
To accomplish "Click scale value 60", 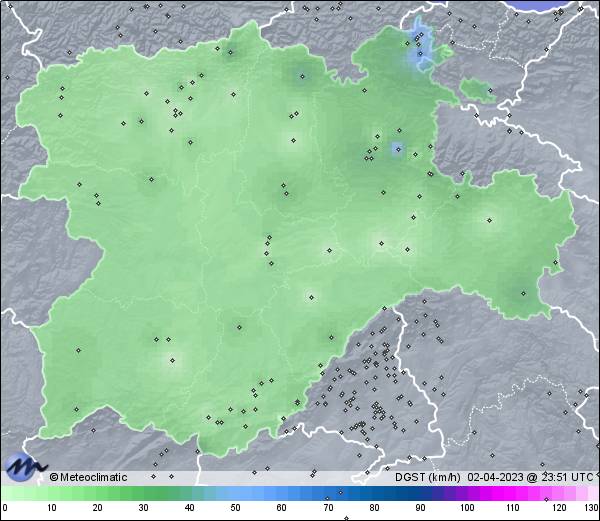I will (x=282, y=508).
